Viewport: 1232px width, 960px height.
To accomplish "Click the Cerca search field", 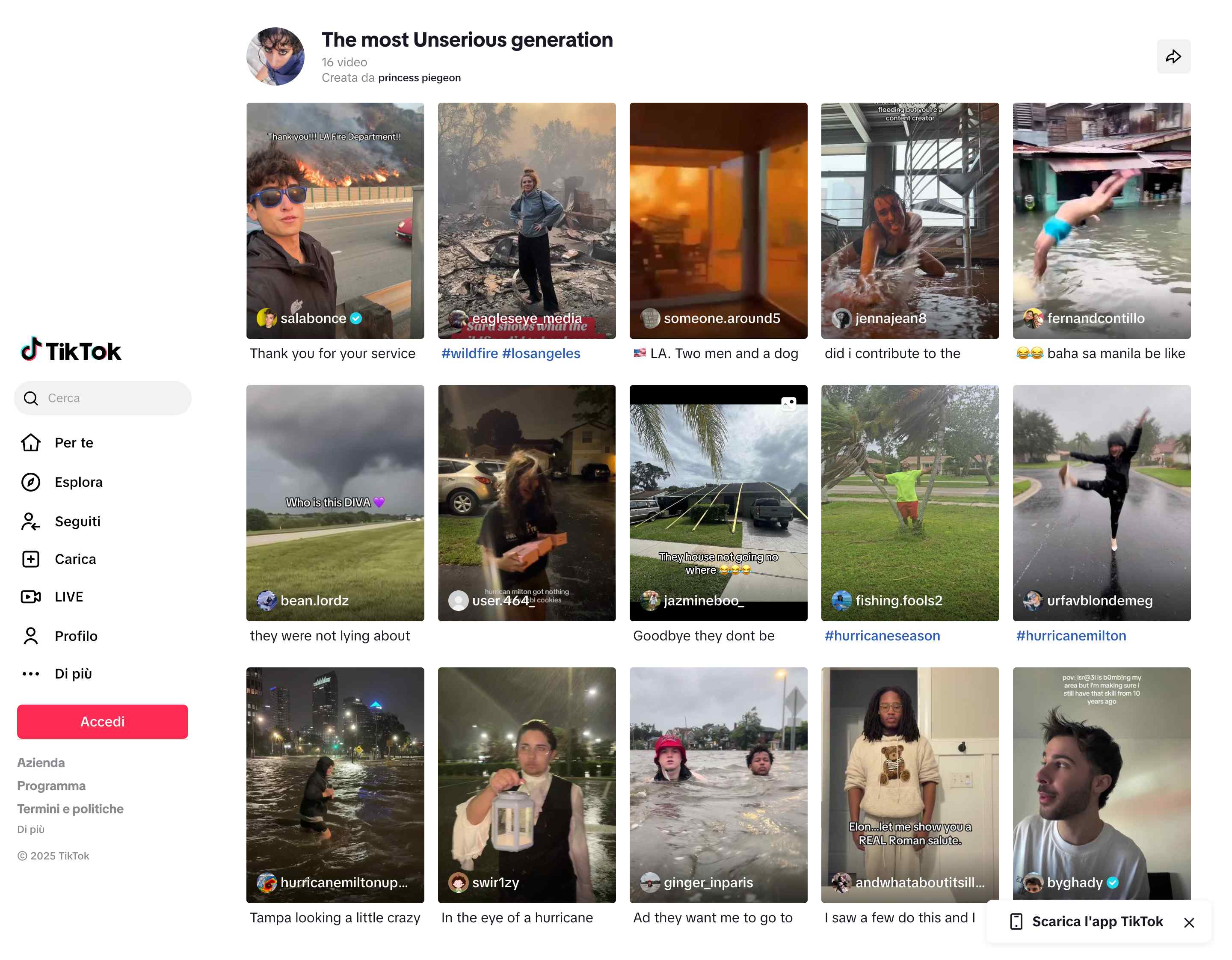I will click(102, 398).
